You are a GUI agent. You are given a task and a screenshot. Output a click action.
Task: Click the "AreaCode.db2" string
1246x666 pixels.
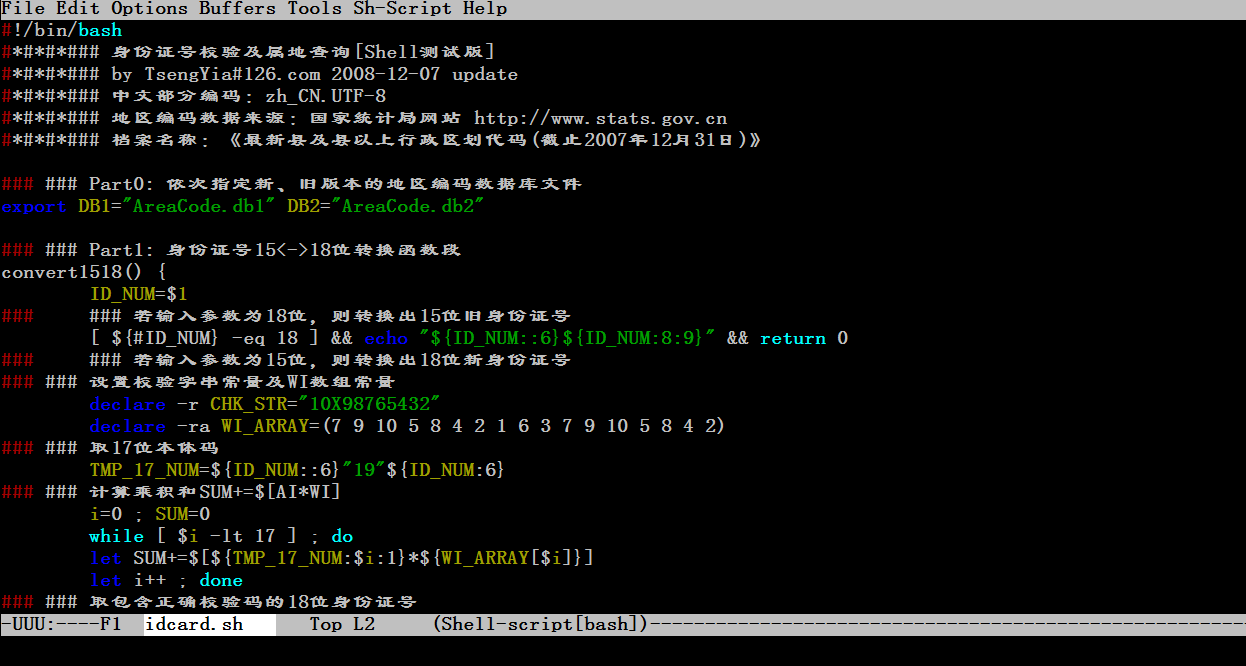click(x=408, y=207)
